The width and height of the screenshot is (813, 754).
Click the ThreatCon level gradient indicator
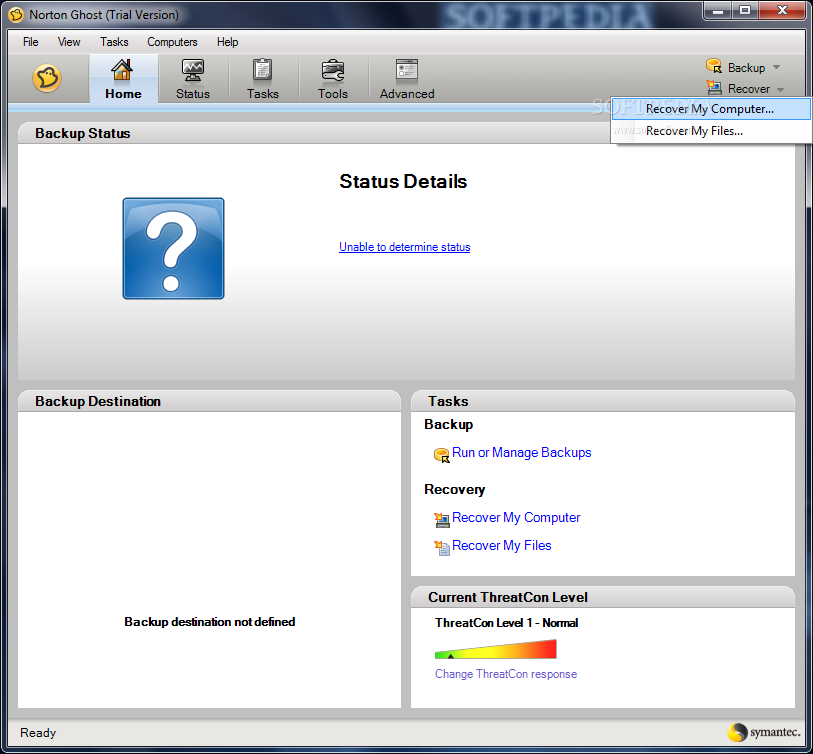pyautogui.click(x=496, y=649)
